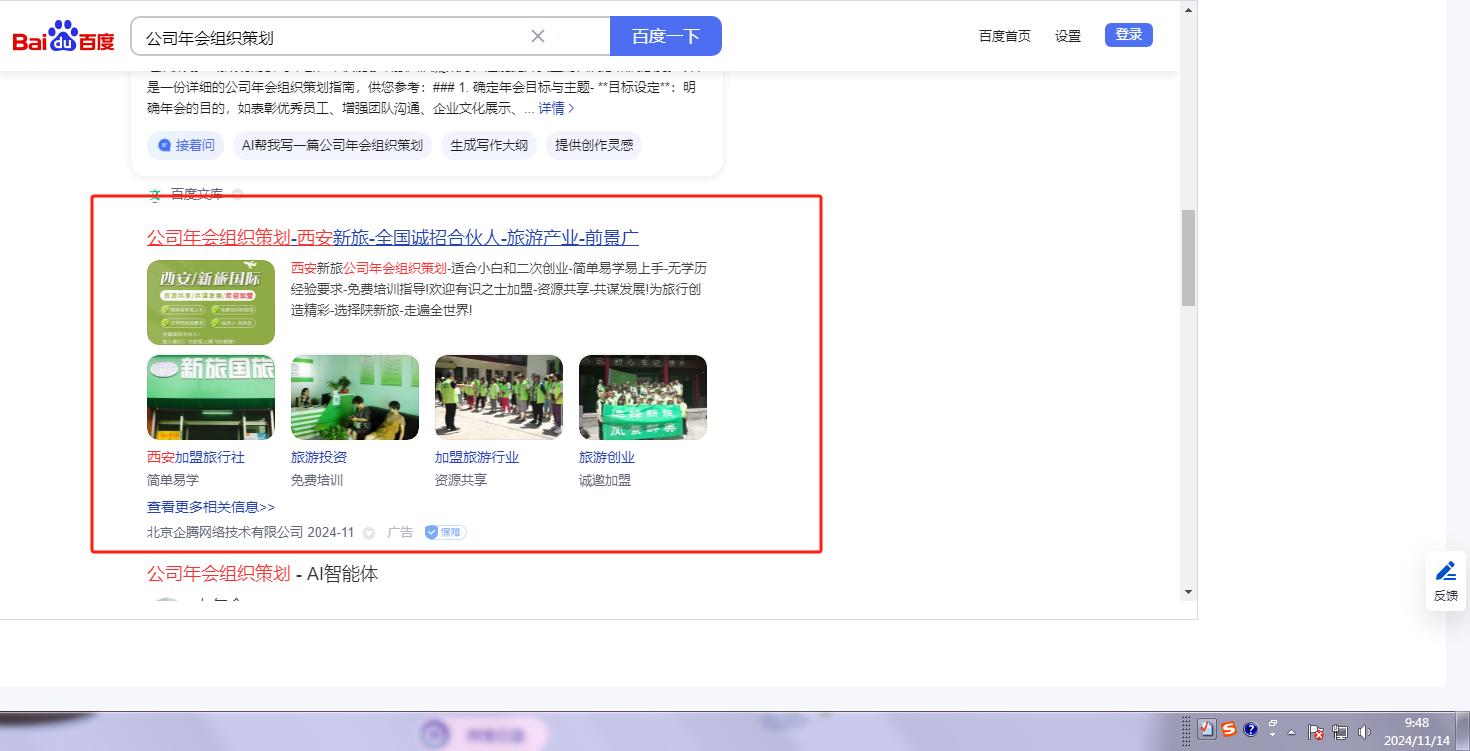Open 设置 menu in the top bar
Screen dimensions: 1470x751
(1068, 36)
